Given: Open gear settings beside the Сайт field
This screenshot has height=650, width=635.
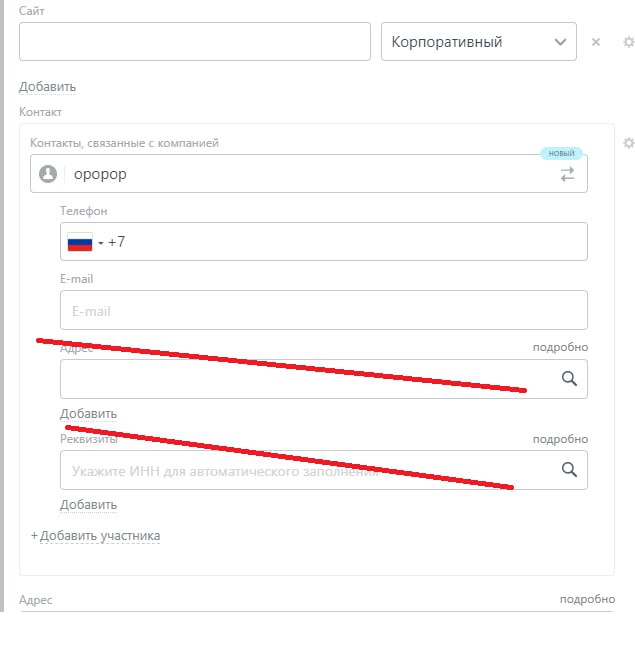Looking at the screenshot, I should (628, 42).
